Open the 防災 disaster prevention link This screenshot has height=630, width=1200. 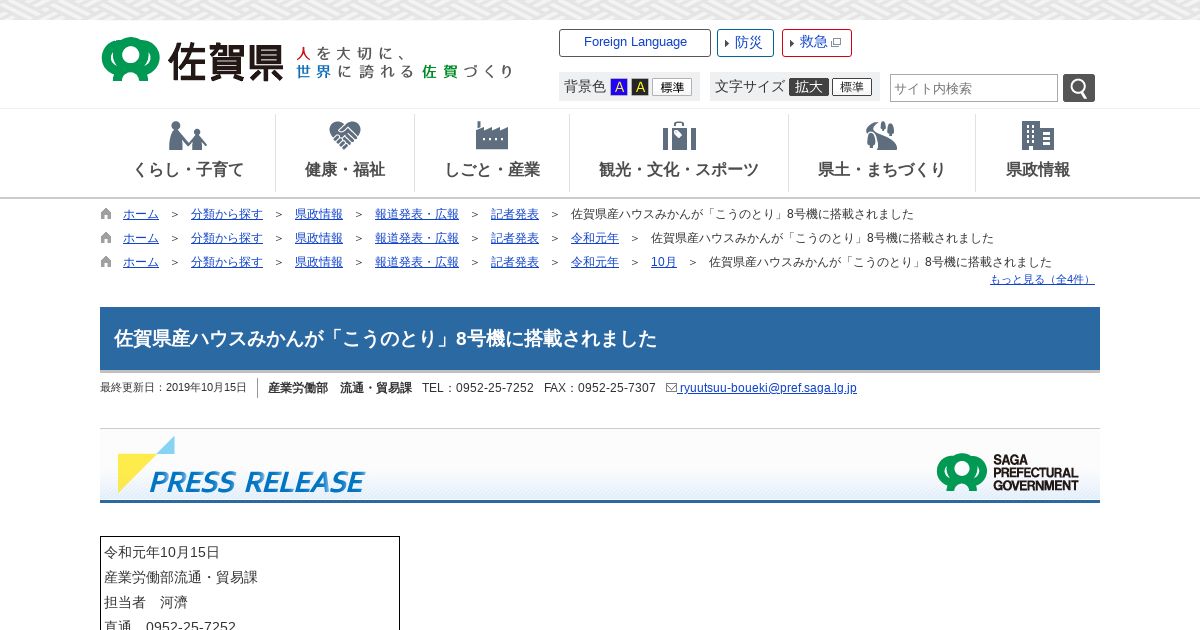745,43
